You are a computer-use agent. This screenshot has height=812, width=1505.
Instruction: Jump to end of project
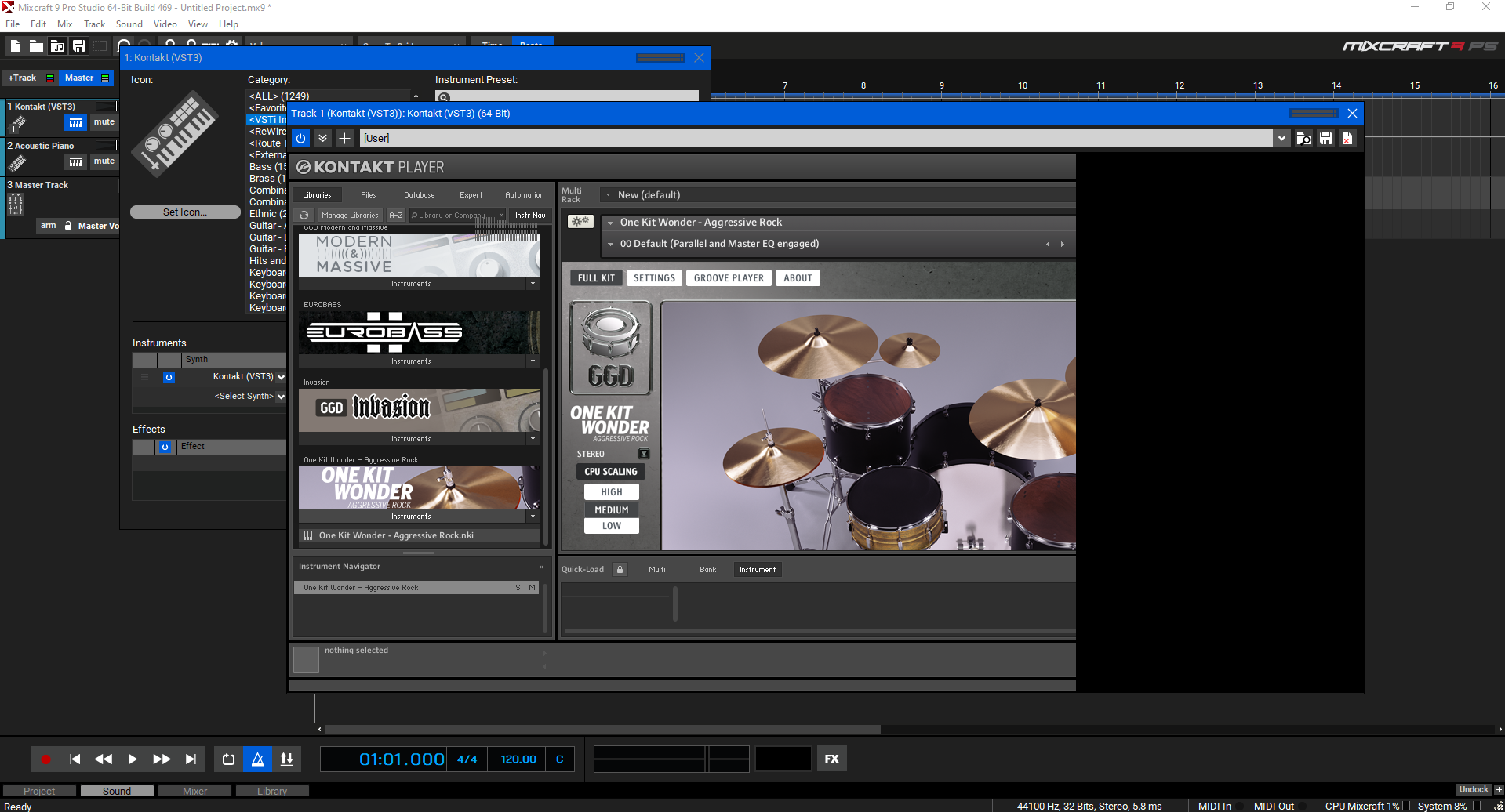[x=191, y=759]
